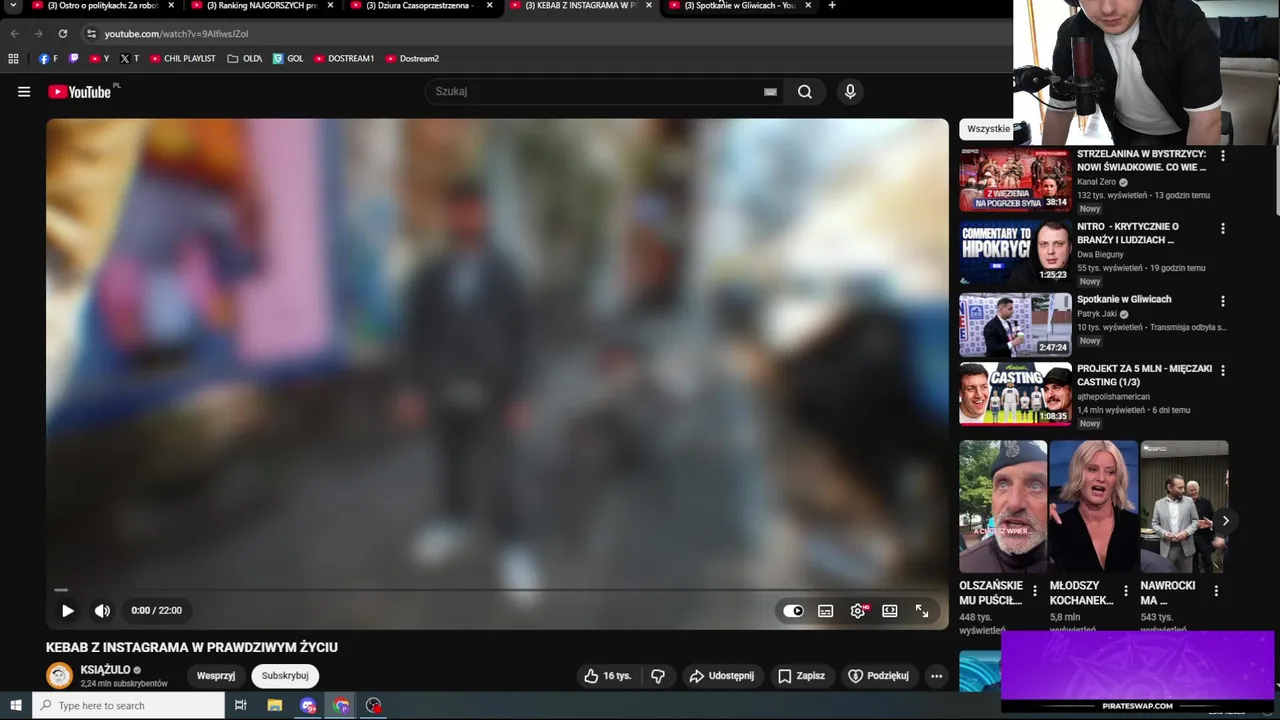1280x720 pixels.
Task: Enter fullscreen in the video player
Action: pyautogui.click(x=922, y=611)
